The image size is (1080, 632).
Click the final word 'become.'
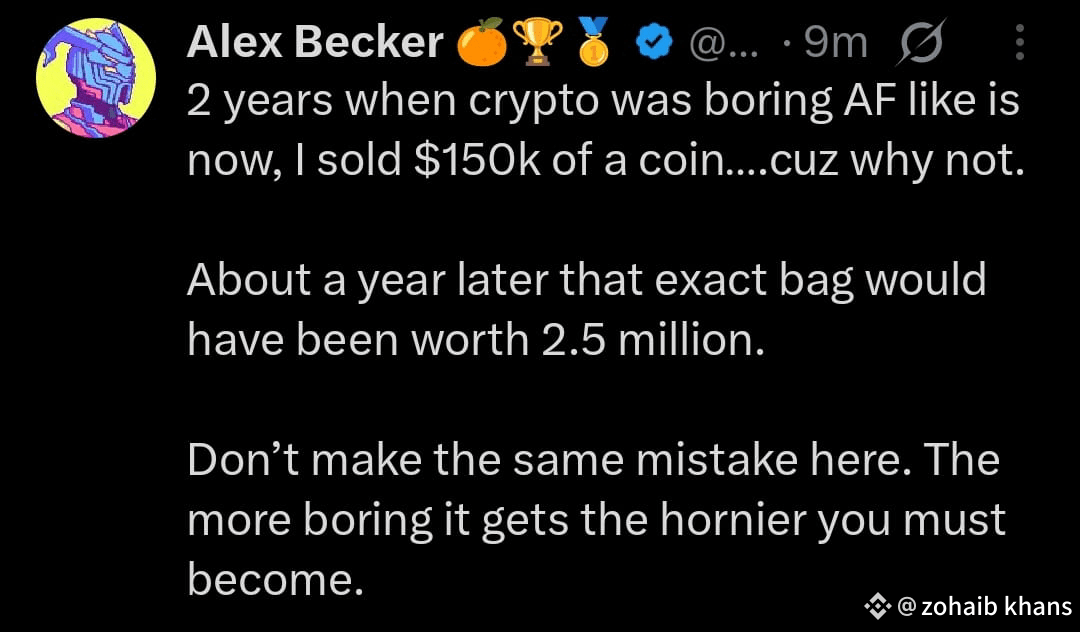pos(275,580)
